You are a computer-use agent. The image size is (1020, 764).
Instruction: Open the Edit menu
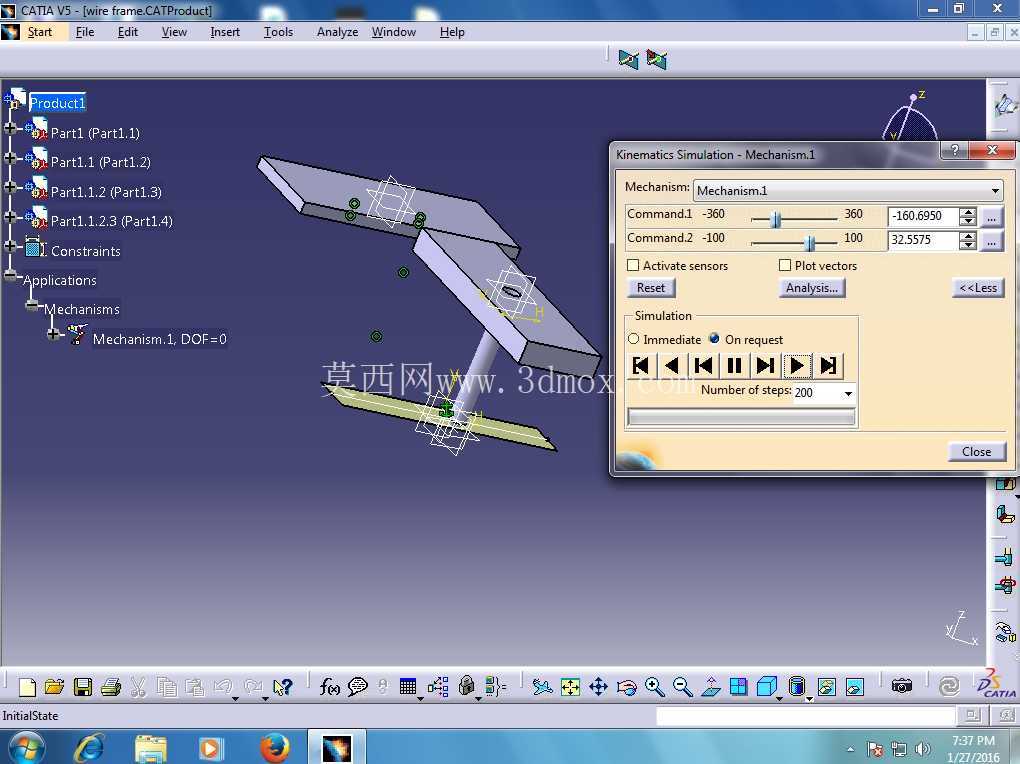(128, 32)
